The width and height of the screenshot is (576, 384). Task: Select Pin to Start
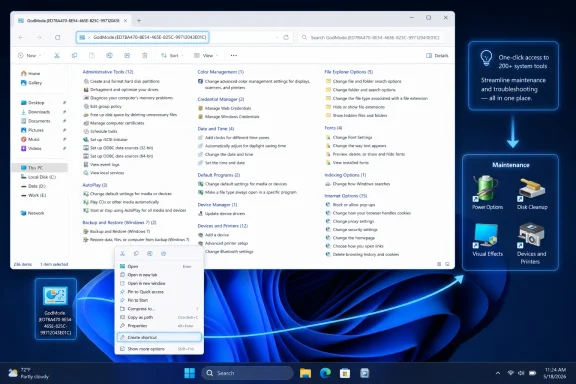[x=159, y=300]
